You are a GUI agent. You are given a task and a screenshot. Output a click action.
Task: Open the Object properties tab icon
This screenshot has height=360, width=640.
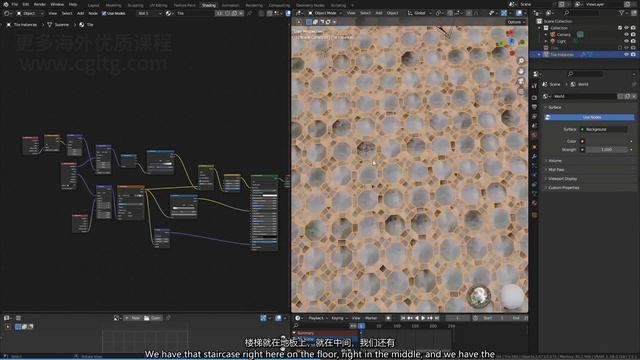point(534,147)
